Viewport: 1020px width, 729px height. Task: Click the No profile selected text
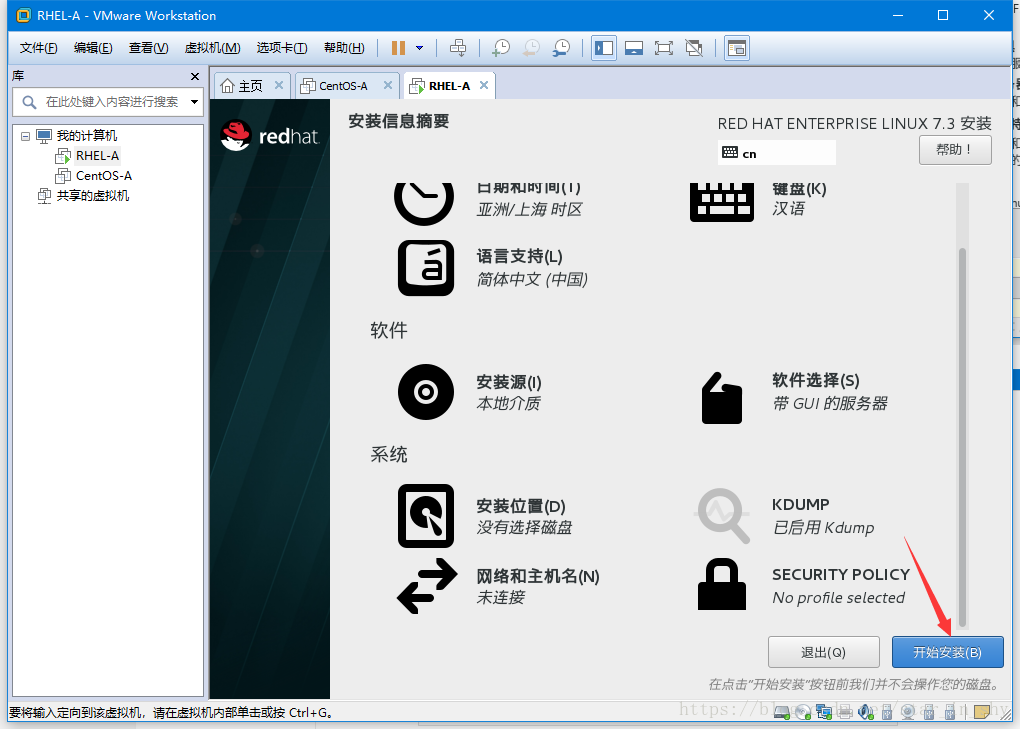click(x=839, y=598)
